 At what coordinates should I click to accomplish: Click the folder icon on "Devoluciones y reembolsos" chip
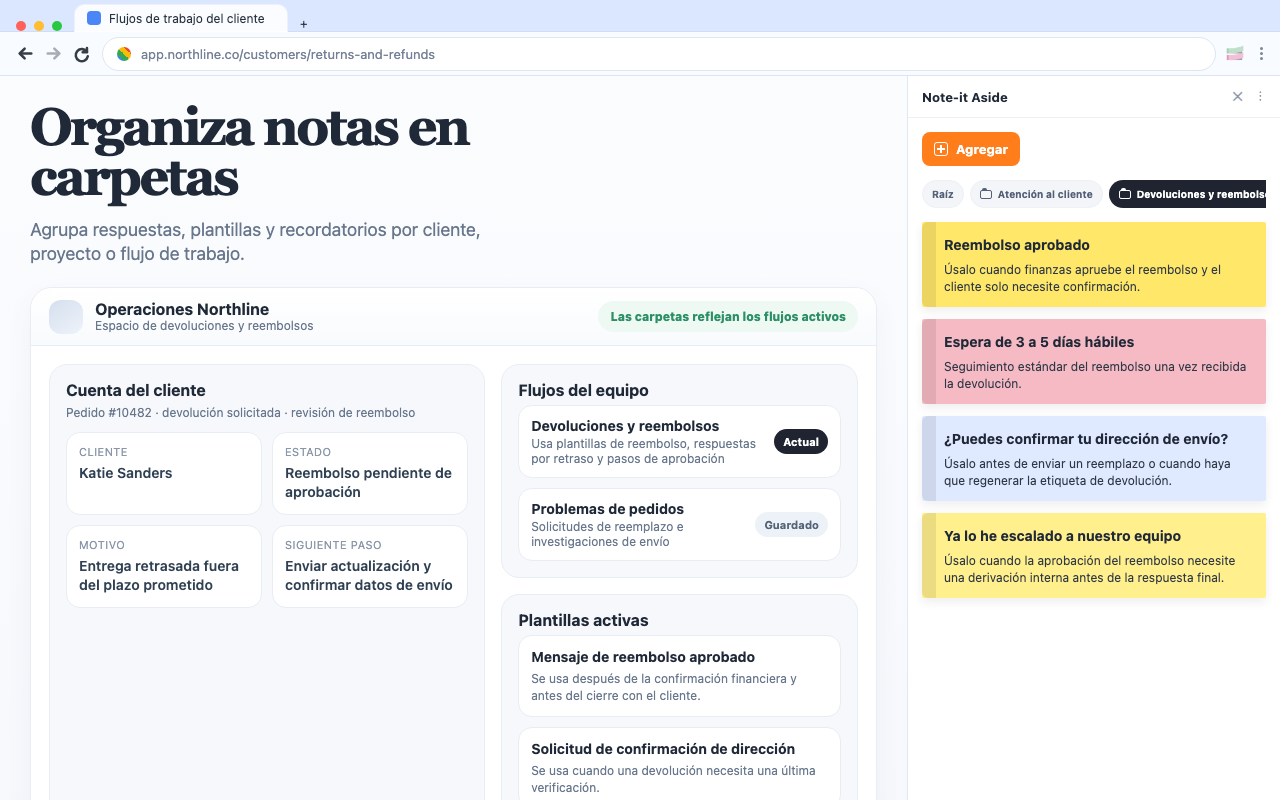click(1124, 194)
